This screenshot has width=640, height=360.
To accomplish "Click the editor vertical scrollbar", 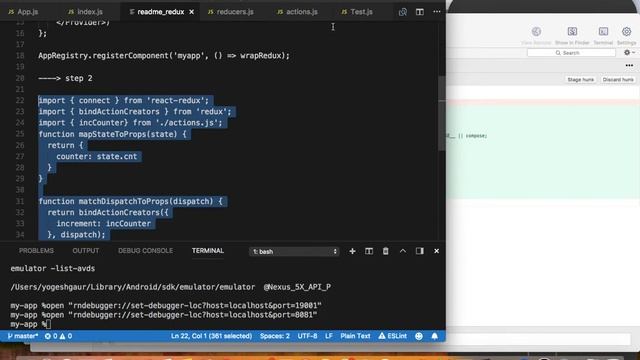I will [442, 113].
